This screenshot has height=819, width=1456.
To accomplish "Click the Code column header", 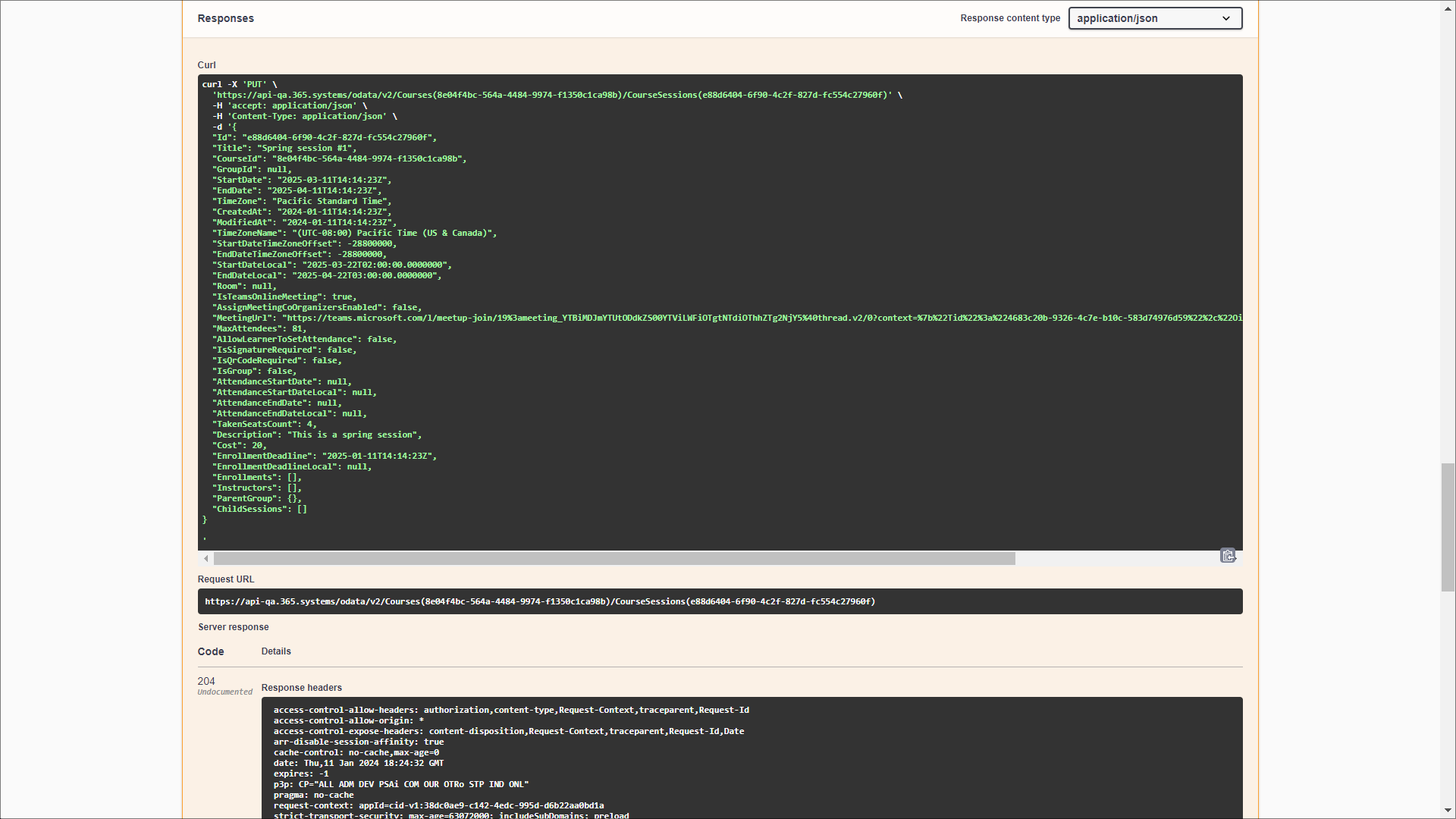I will tap(211, 651).
